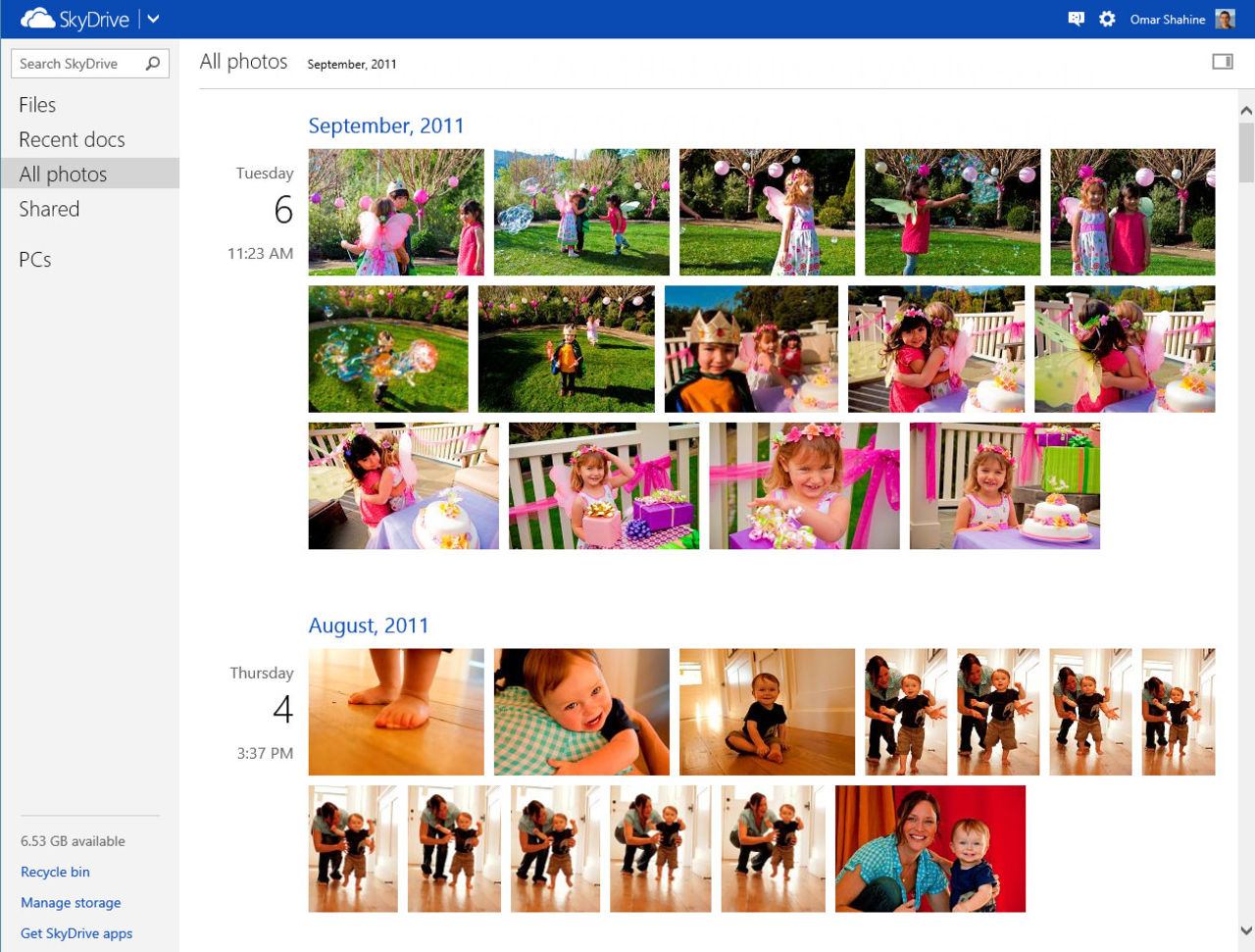Viewport: 1255px width, 952px height.
Task: Click the Manage storage link
Action: (71, 902)
